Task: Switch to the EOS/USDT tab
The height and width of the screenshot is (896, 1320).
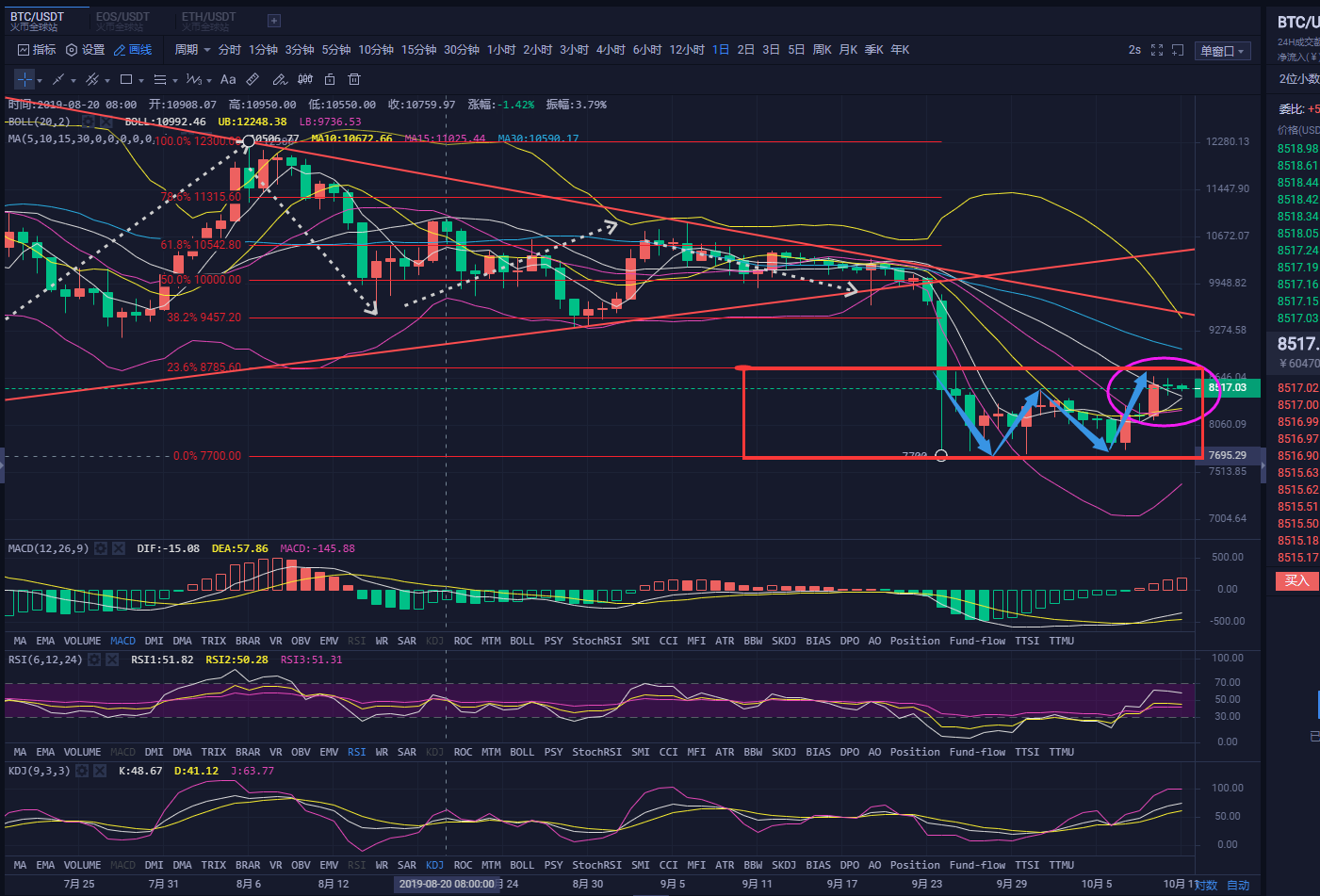Action: [122, 21]
